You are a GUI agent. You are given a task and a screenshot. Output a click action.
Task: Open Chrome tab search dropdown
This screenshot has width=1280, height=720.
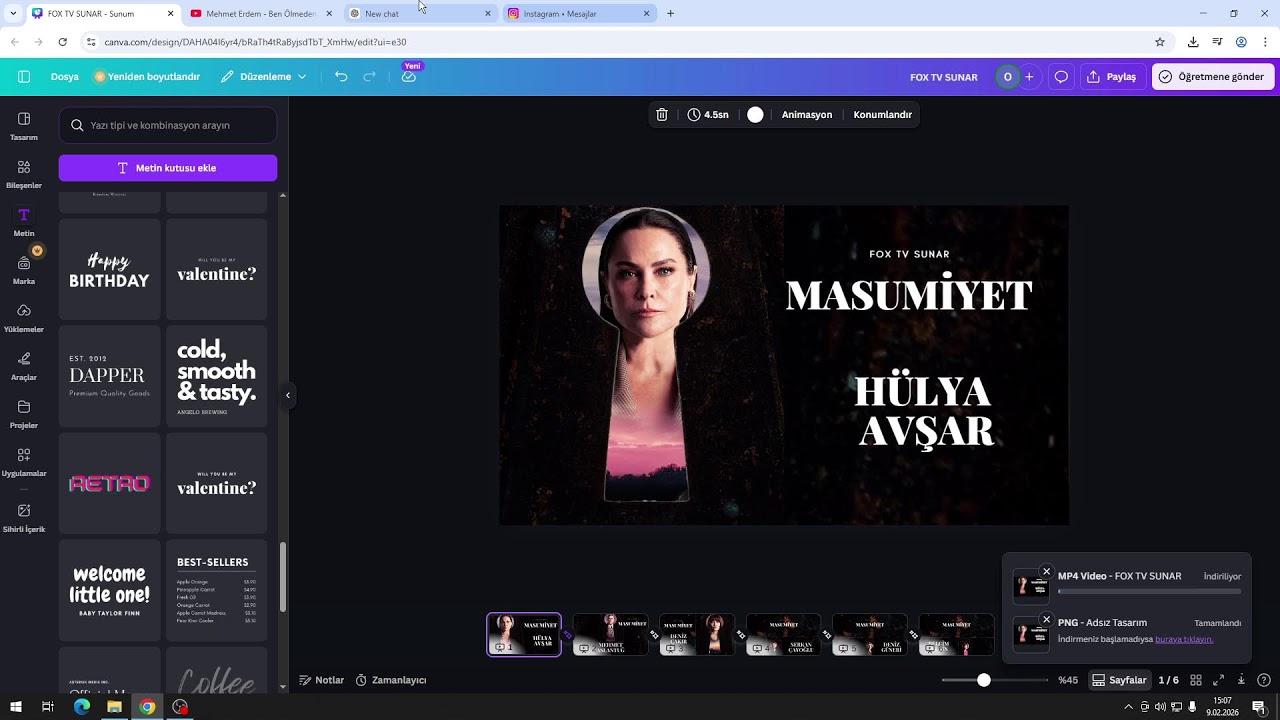point(13,13)
